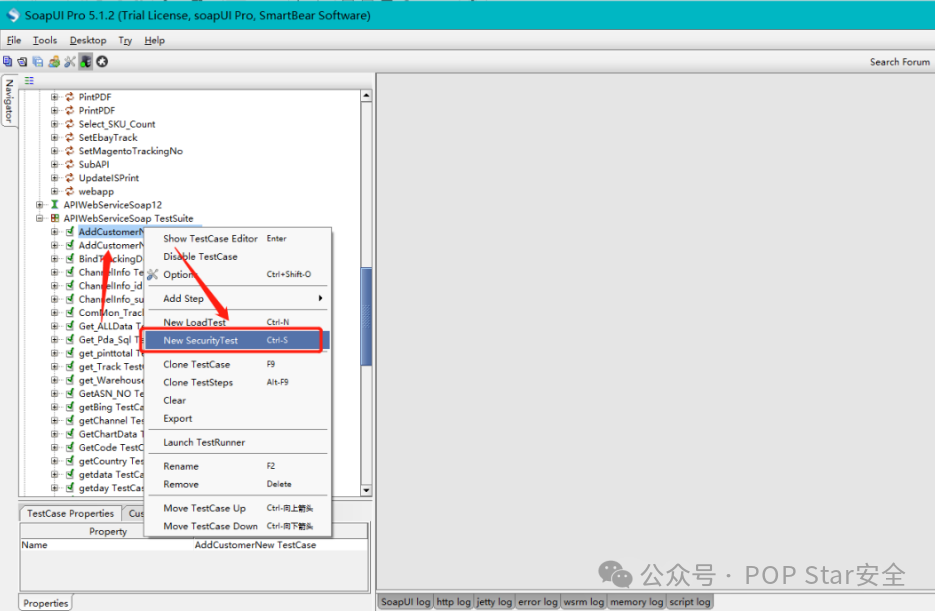Click the get_Track test case icon
935x612 pixels.
(x=70, y=366)
